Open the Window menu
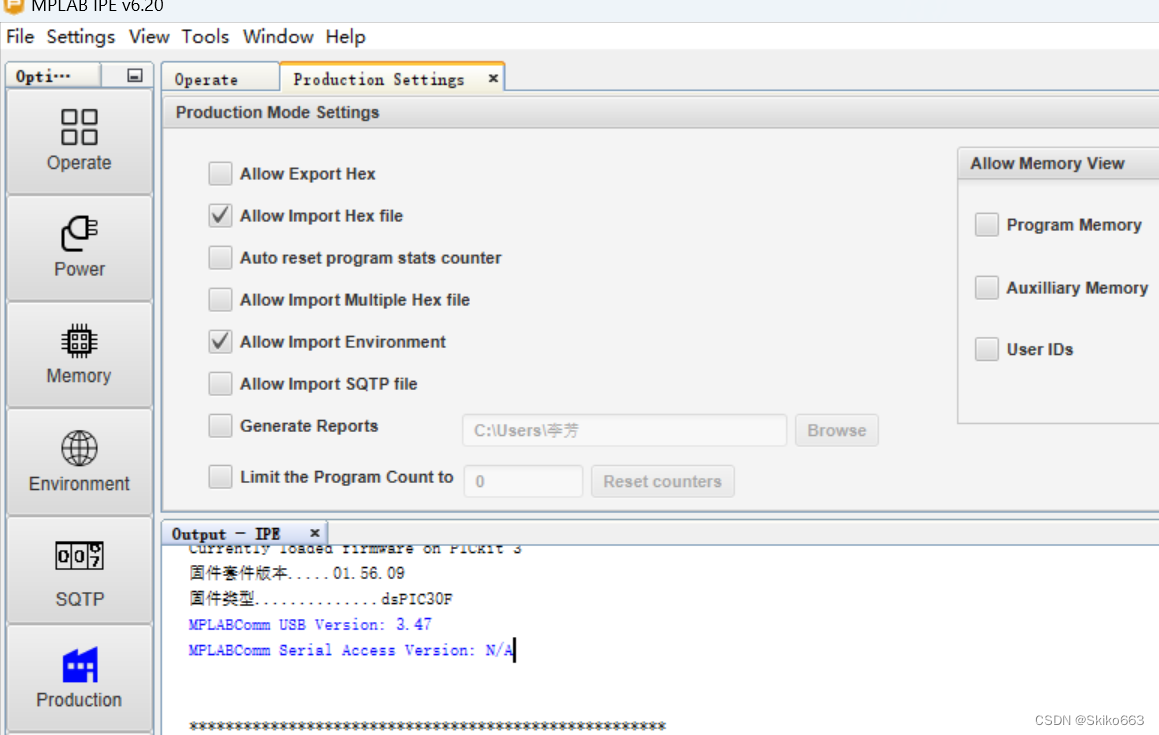 coord(278,36)
